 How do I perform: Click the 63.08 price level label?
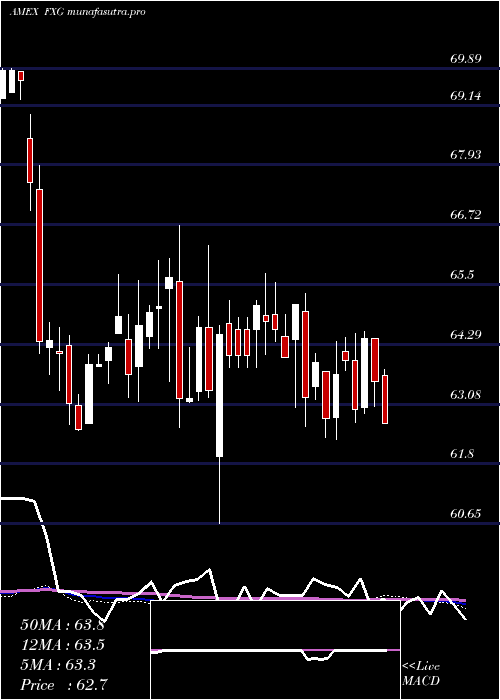coord(466,394)
